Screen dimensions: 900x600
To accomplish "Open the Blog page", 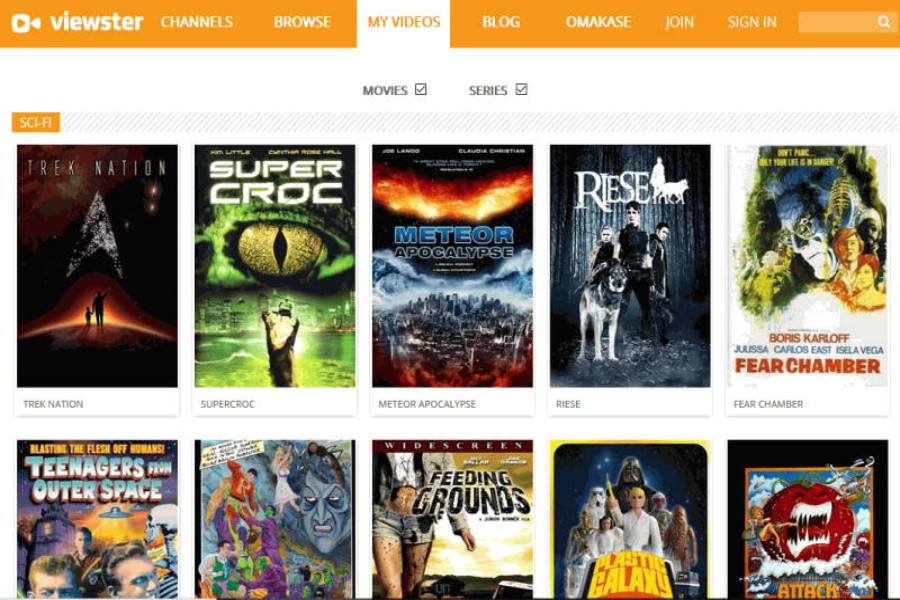I will pos(501,22).
